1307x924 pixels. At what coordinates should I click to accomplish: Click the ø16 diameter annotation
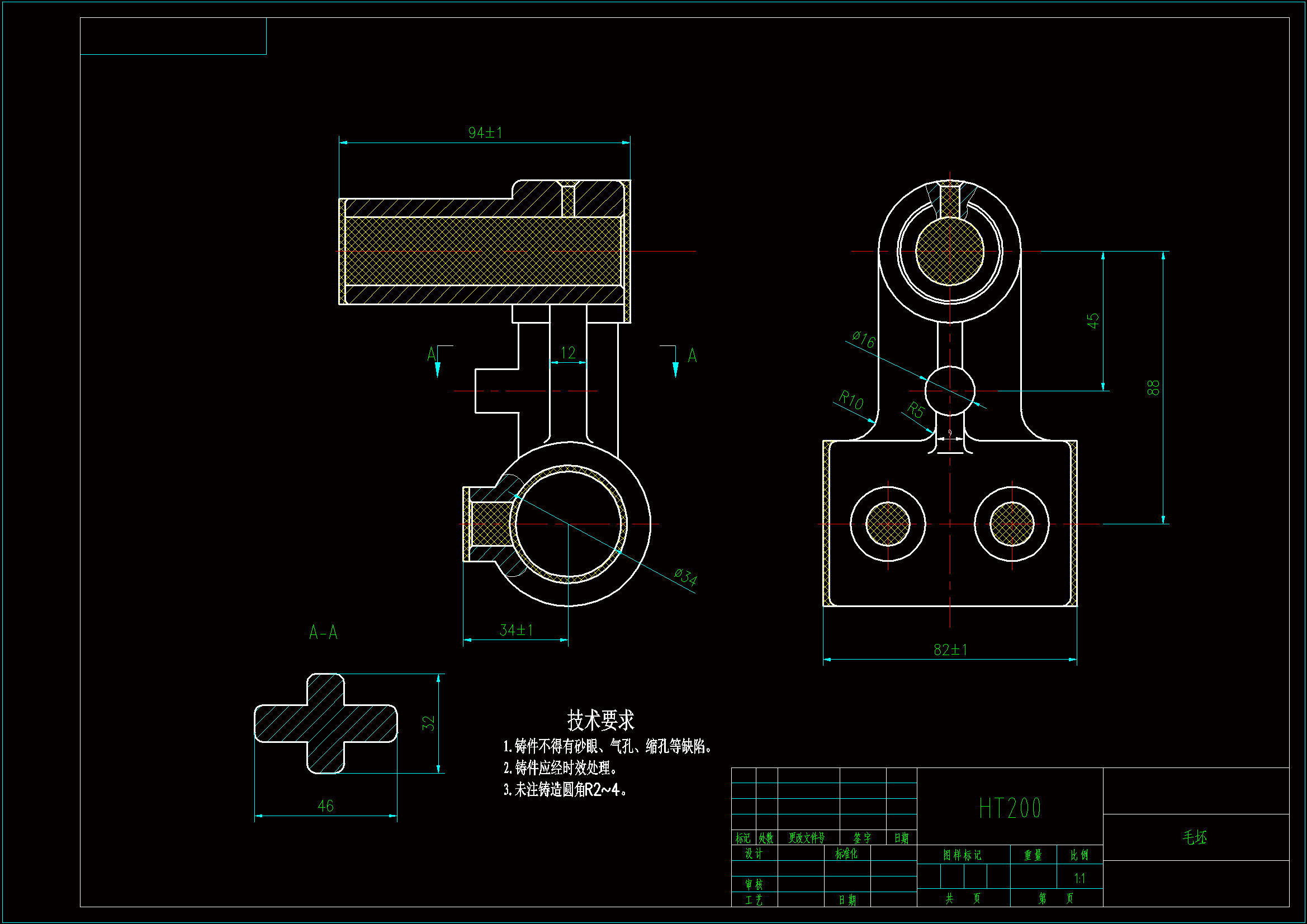(864, 339)
